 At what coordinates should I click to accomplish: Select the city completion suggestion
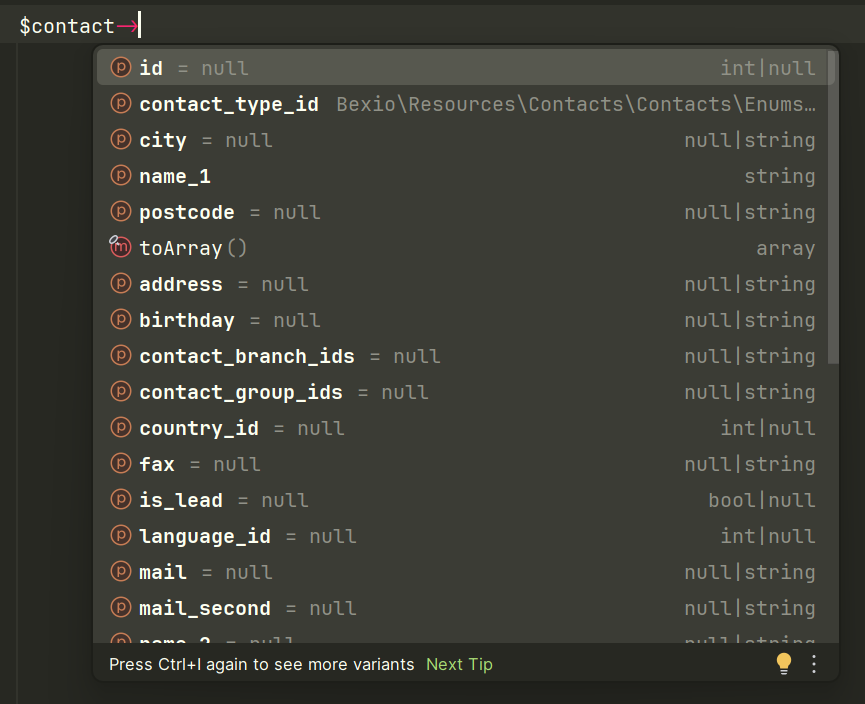[163, 140]
